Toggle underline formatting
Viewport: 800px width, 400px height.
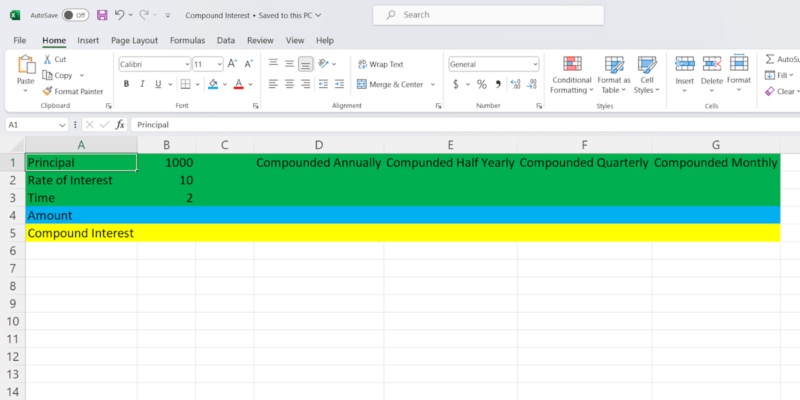pyautogui.click(x=158, y=84)
